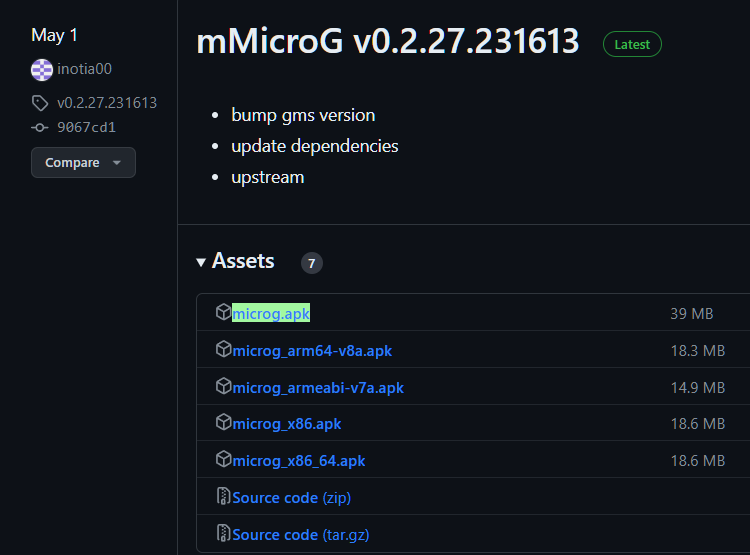Screen dimensions: 750x555
Task: Click the 14.9 MB size text
Action: (698, 388)
